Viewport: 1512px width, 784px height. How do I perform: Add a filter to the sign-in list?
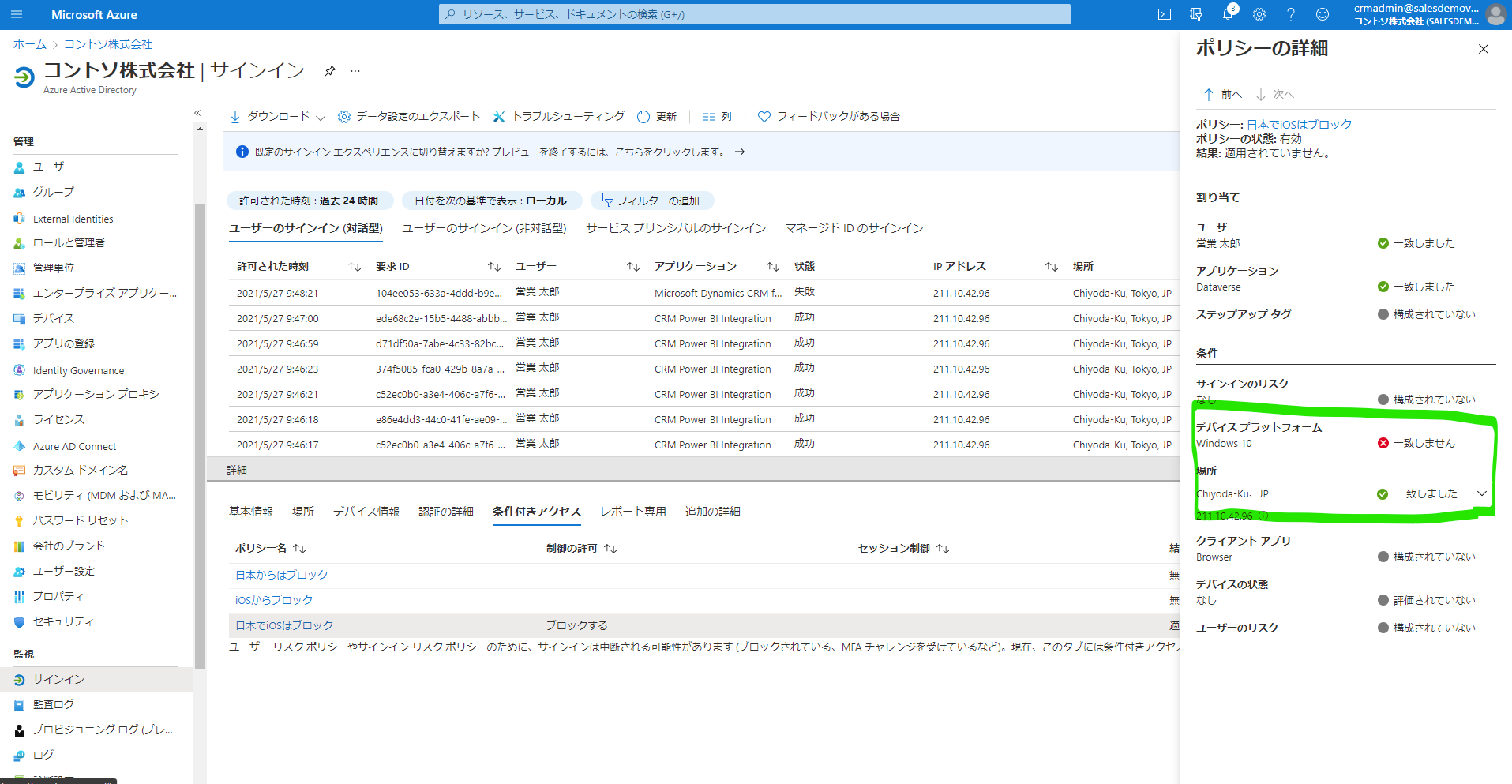[x=653, y=201]
